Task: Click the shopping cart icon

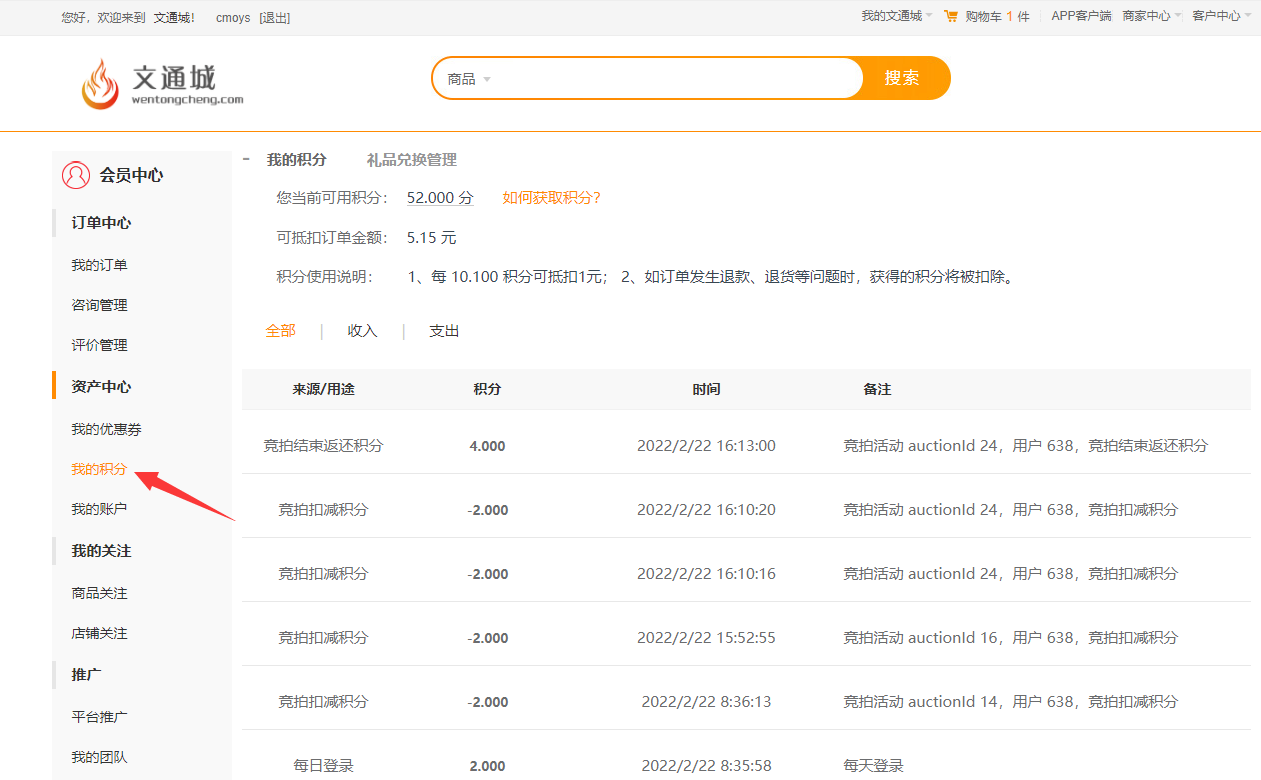Action: point(950,16)
